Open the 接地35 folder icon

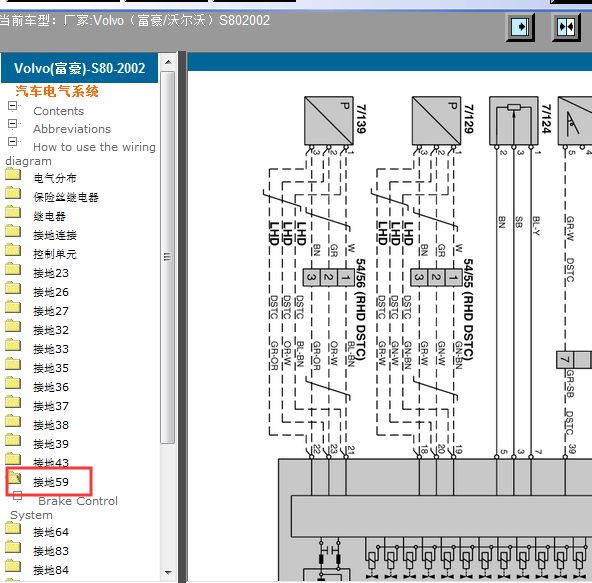click(x=13, y=364)
